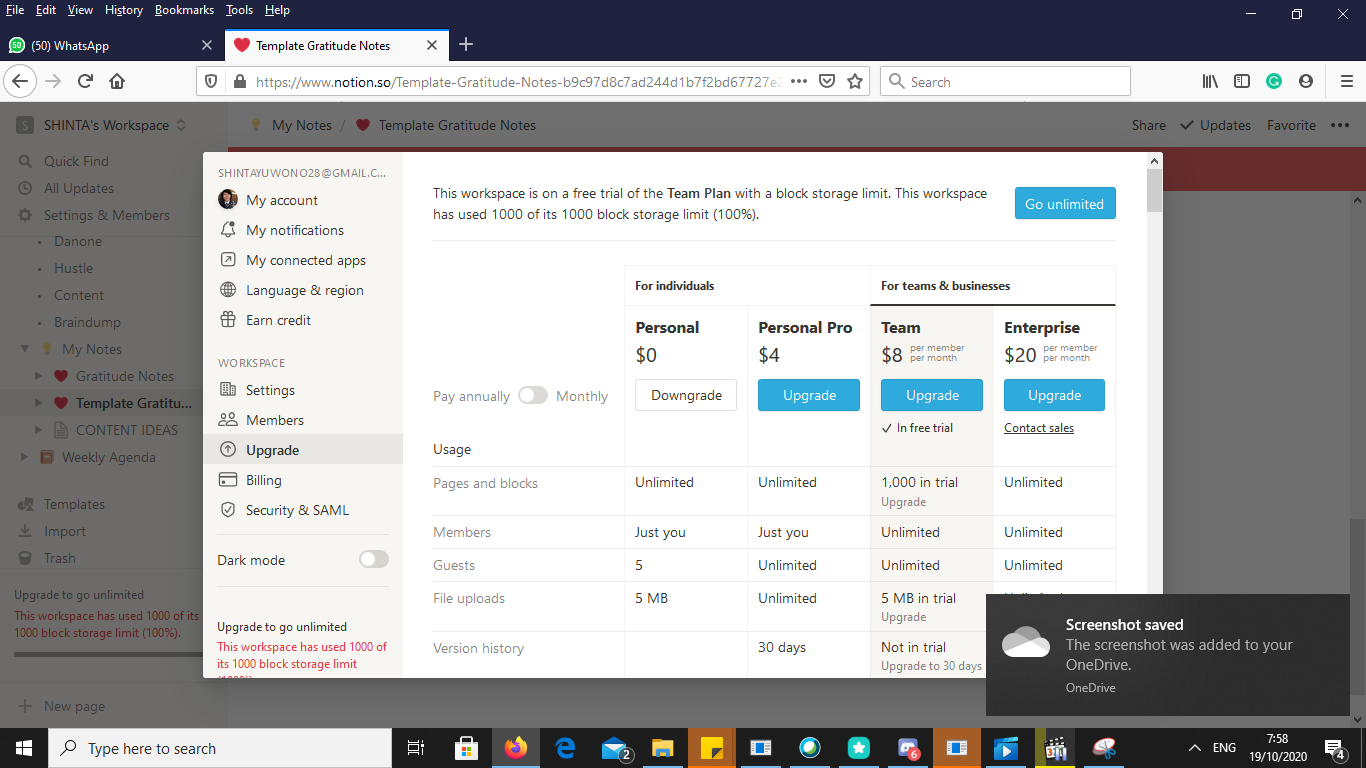This screenshot has height=768, width=1366.
Task: Open Updates in Notion top bar
Action: tap(1216, 125)
